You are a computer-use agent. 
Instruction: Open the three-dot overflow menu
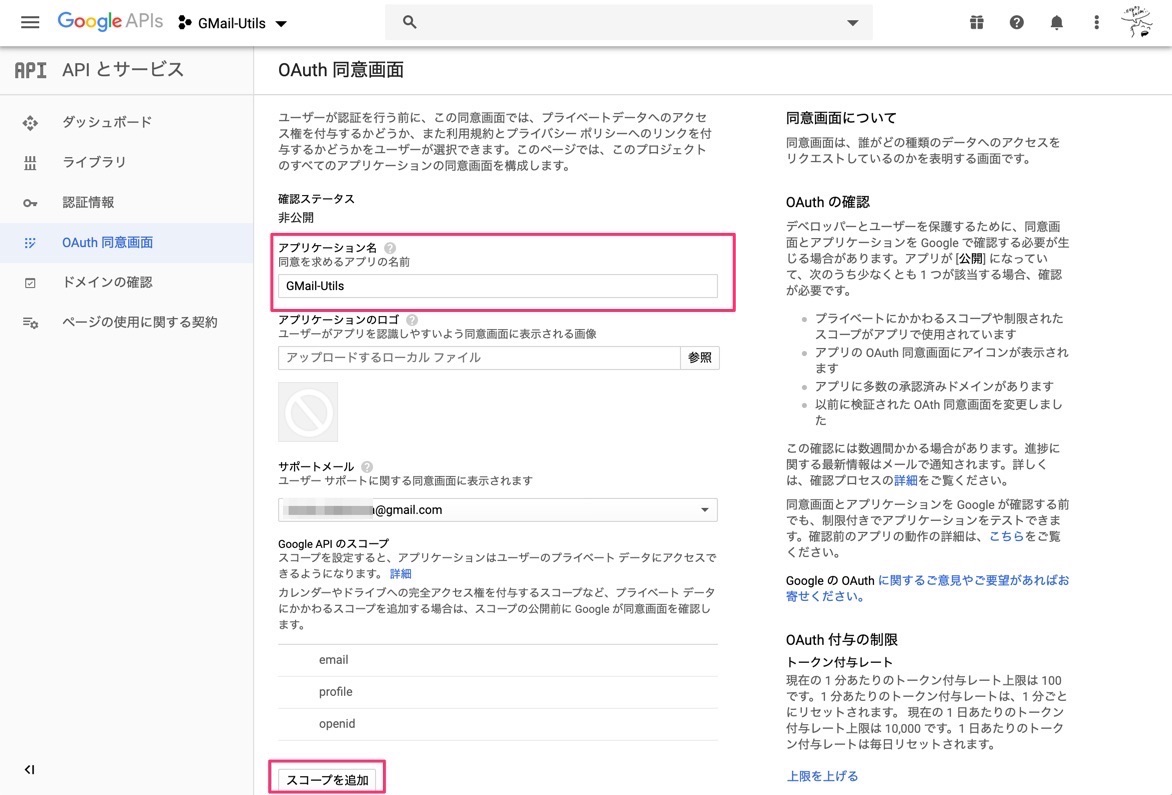1095,21
